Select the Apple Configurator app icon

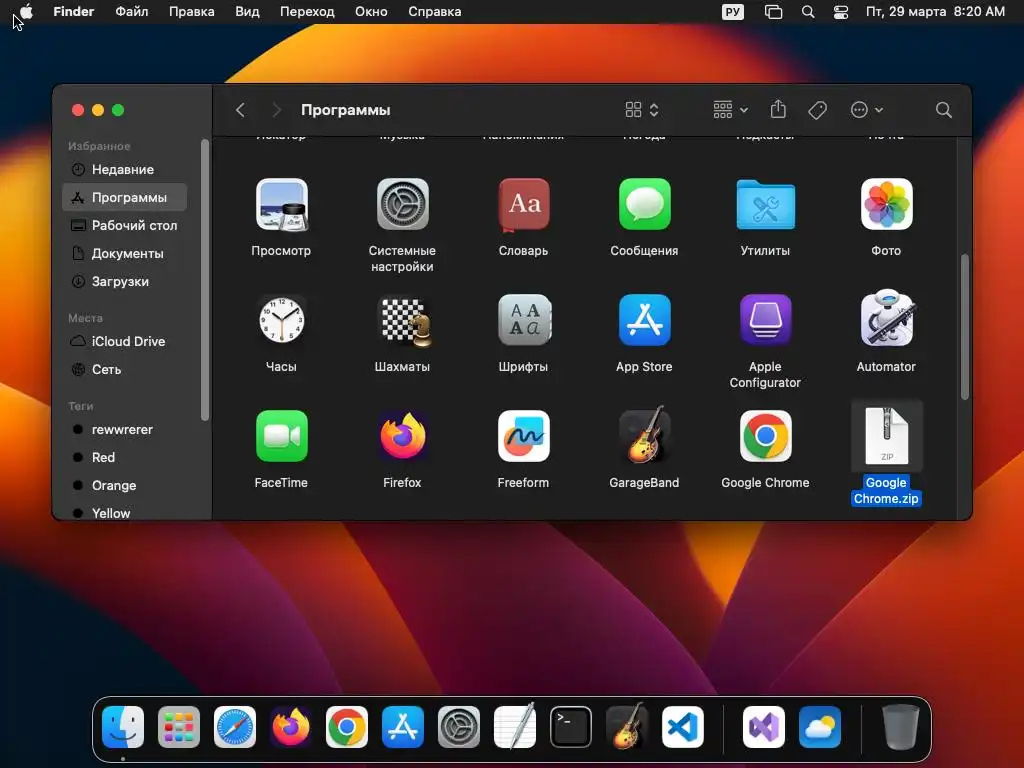coord(765,320)
